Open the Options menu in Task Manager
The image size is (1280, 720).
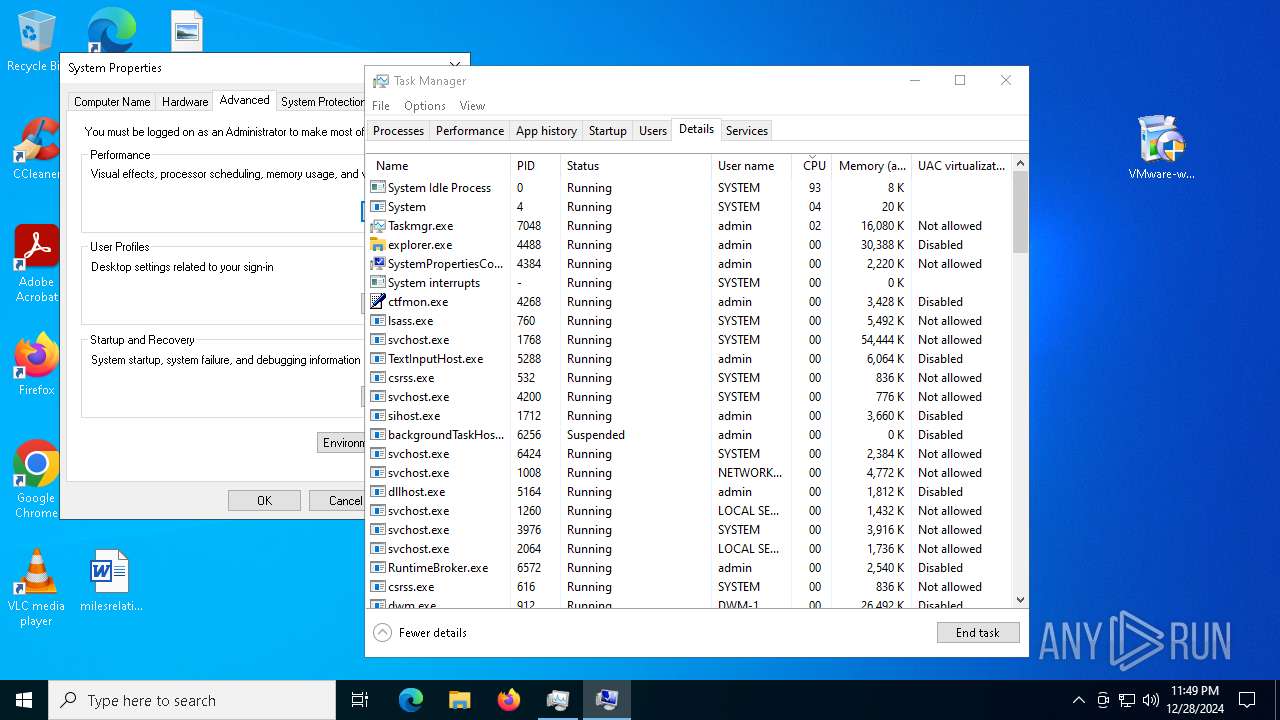click(425, 106)
